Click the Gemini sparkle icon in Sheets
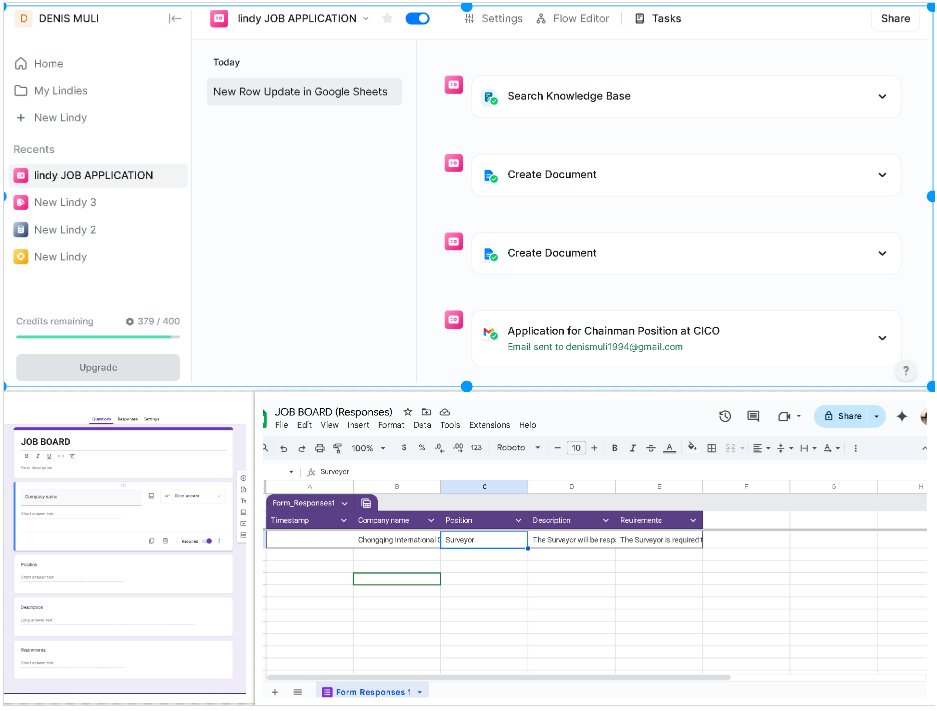 click(902, 416)
